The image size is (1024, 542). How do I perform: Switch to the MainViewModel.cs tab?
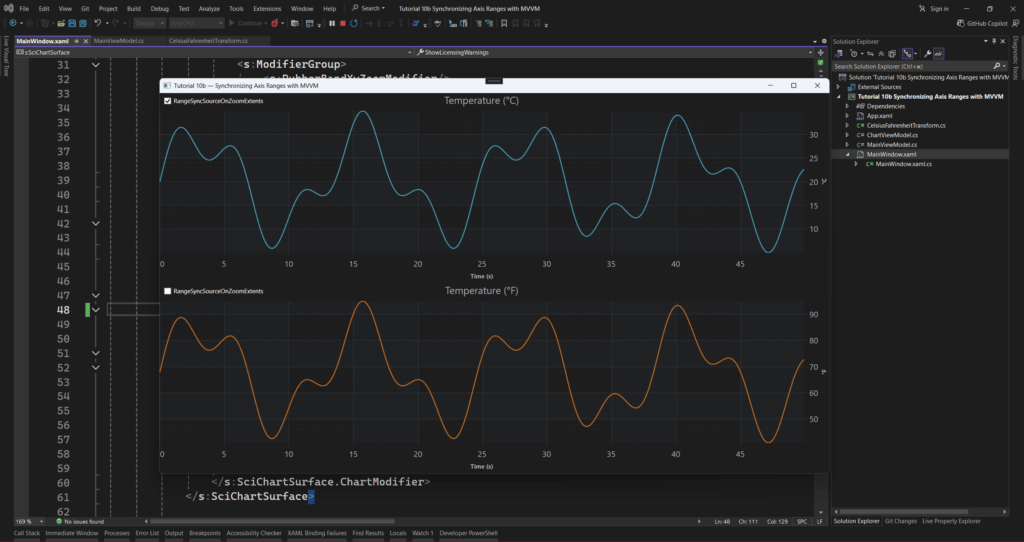(118, 41)
